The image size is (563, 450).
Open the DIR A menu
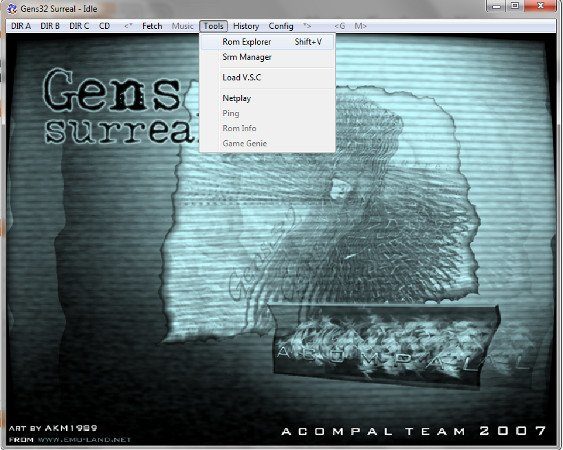pyautogui.click(x=21, y=26)
